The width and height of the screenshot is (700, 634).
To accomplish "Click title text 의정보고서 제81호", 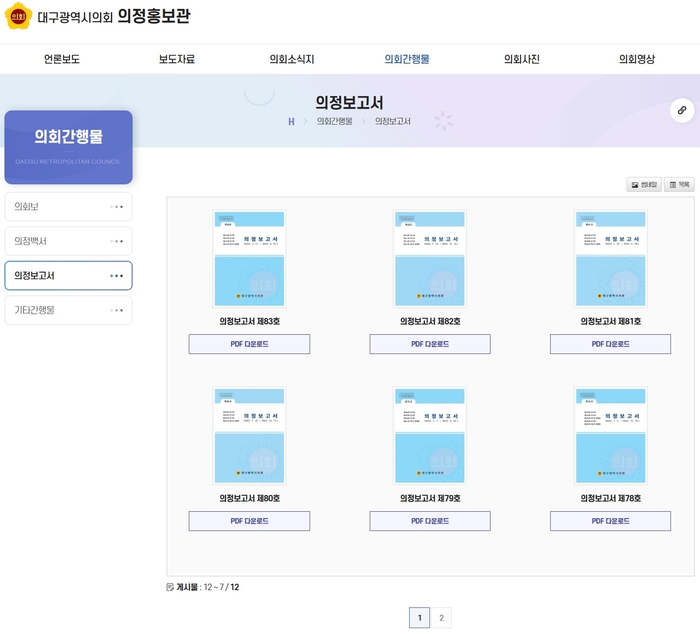I will coord(610,321).
